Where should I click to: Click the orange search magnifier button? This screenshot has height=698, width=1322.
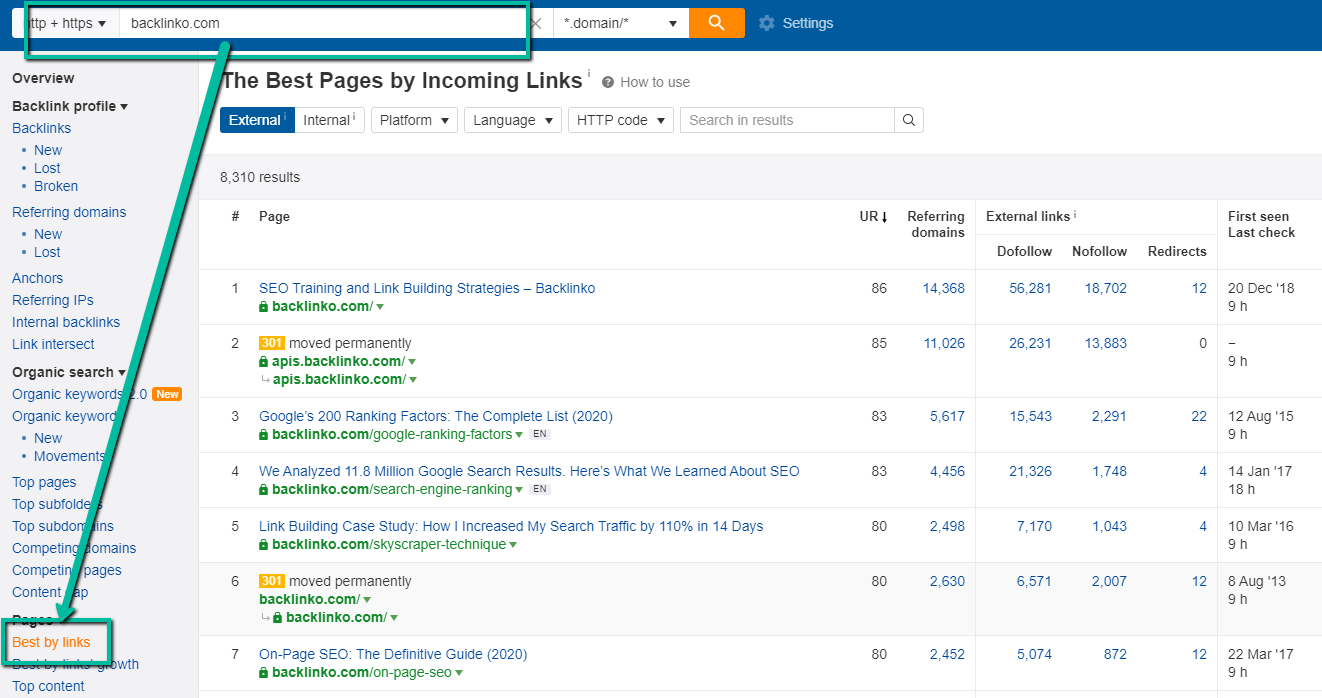(x=717, y=23)
